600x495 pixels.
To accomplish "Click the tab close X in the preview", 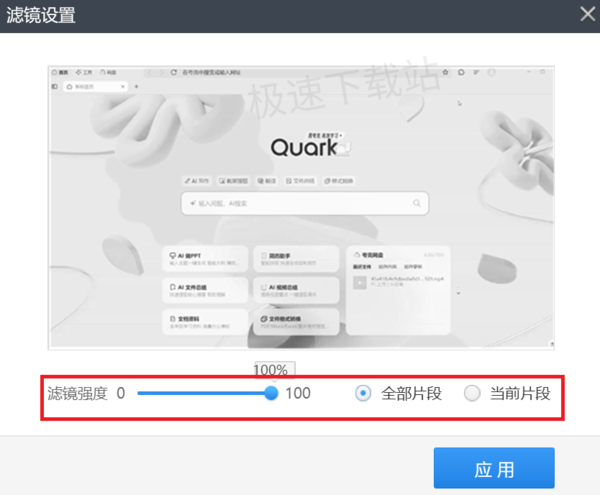I will pyautogui.click(x=123, y=87).
